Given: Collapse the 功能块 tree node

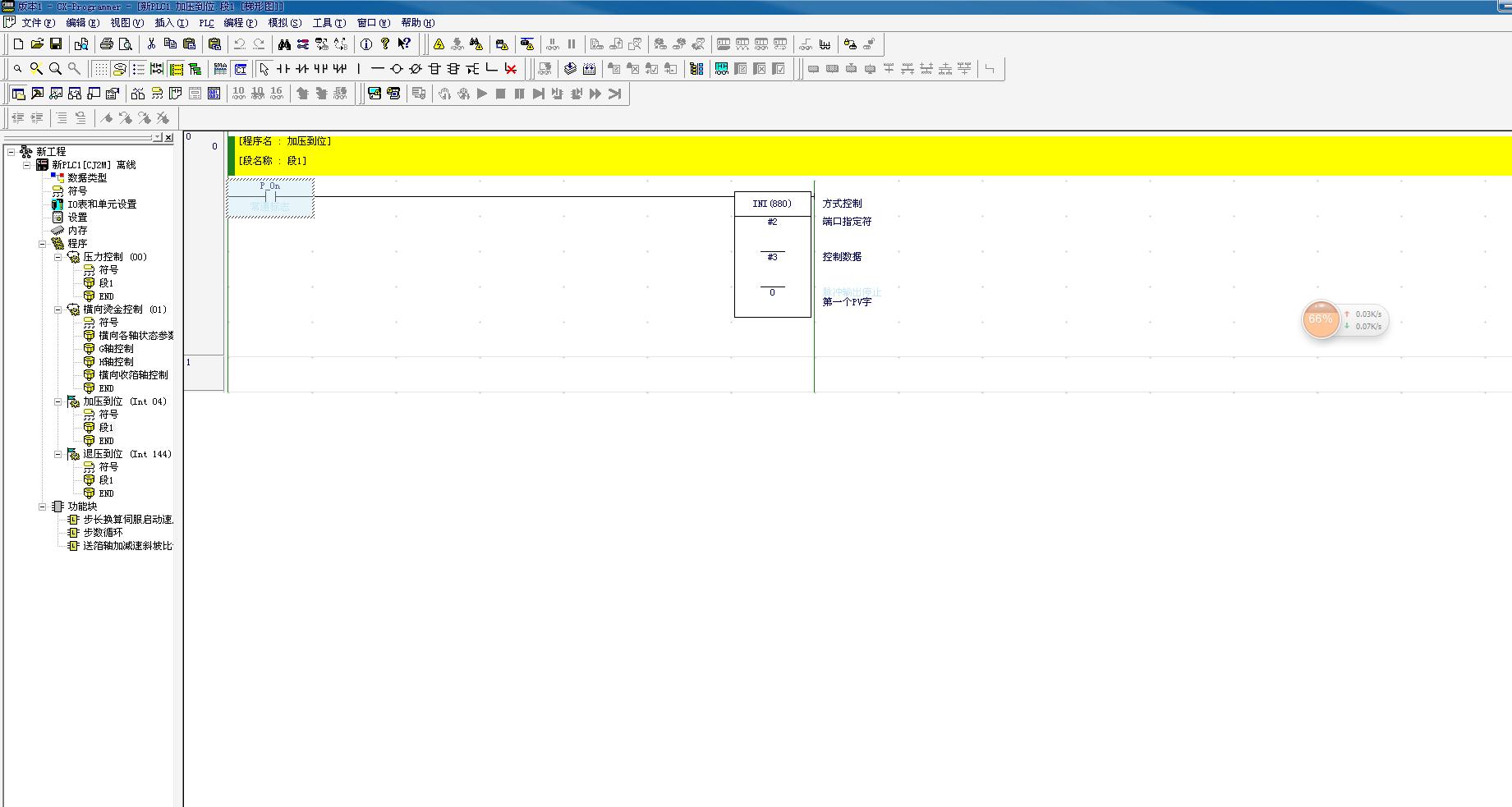Looking at the screenshot, I should pyautogui.click(x=43, y=507).
